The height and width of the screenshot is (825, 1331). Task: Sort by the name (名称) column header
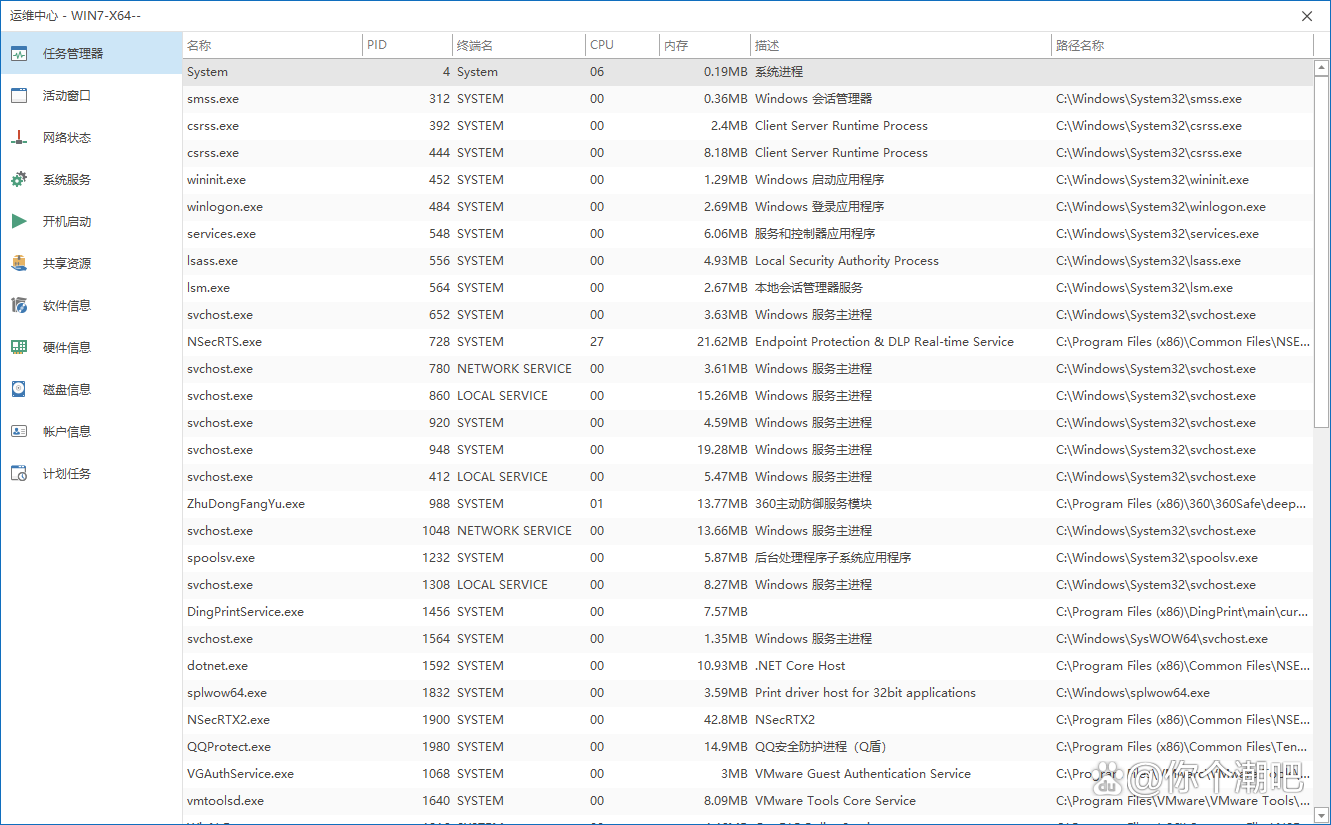[272, 45]
